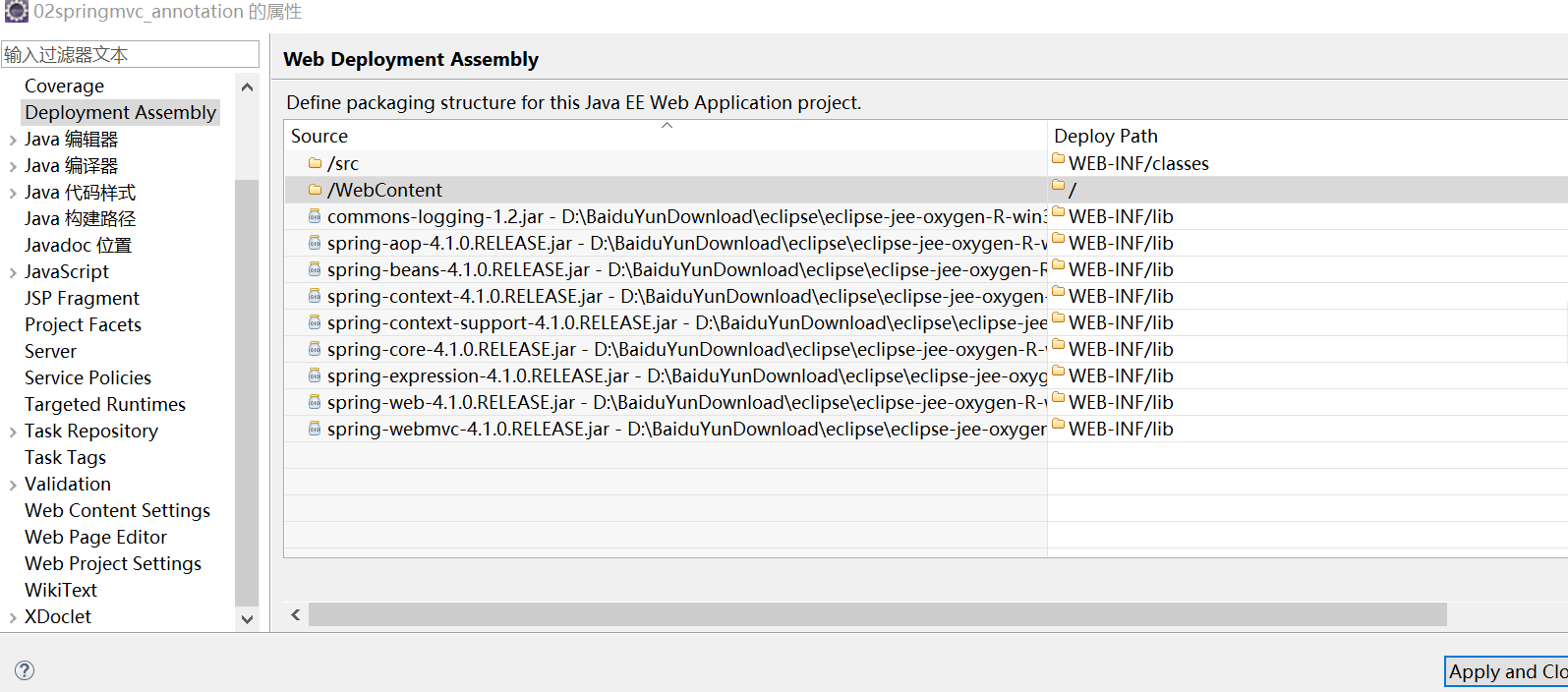1568x692 pixels.
Task: Expand the Task Repository node
Action: click(13, 432)
